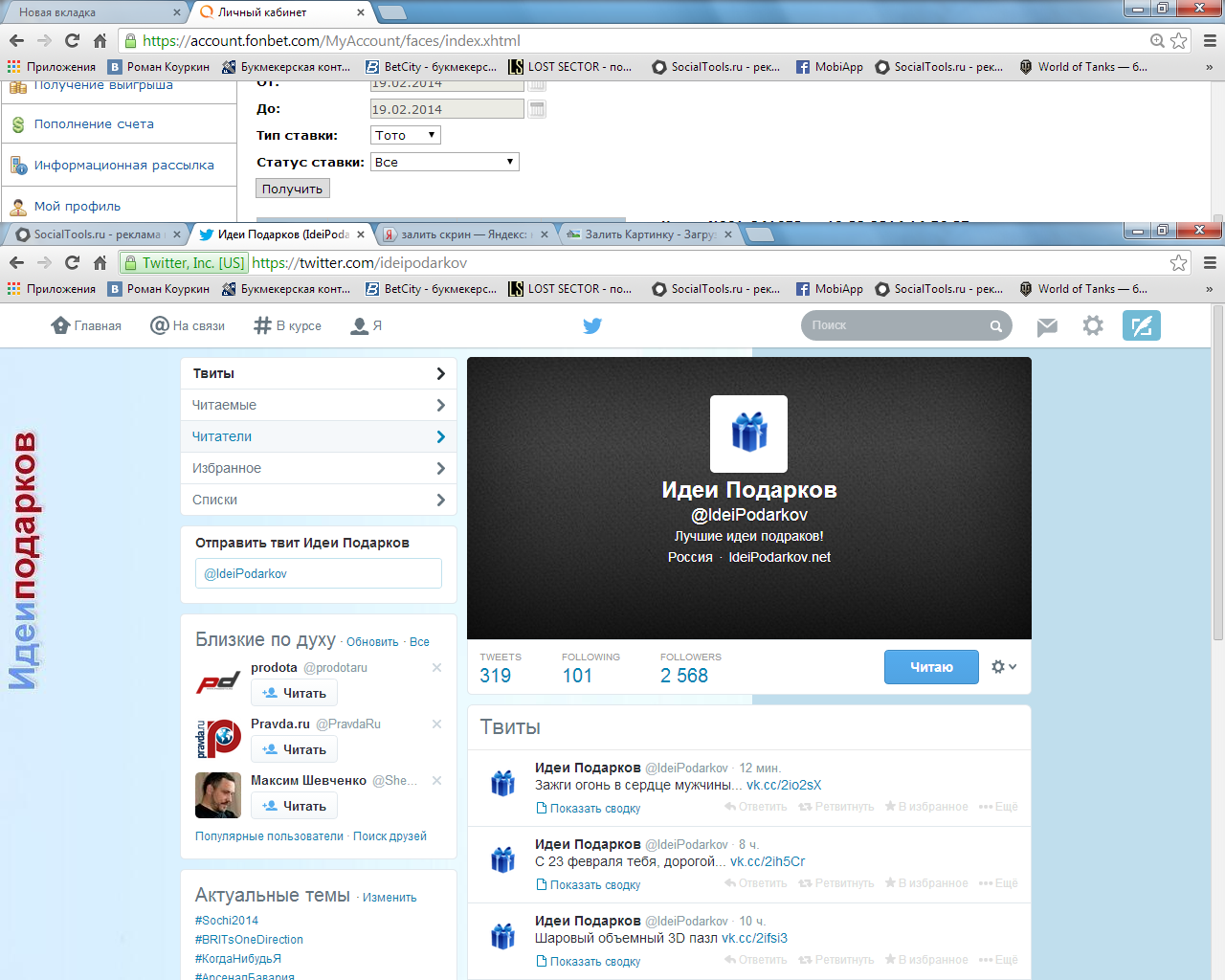Reload page in Twitter browser window
The image size is (1225, 980).
point(72,262)
